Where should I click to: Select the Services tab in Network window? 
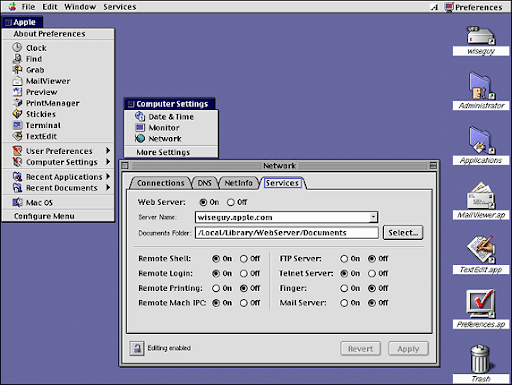(x=282, y=183)
